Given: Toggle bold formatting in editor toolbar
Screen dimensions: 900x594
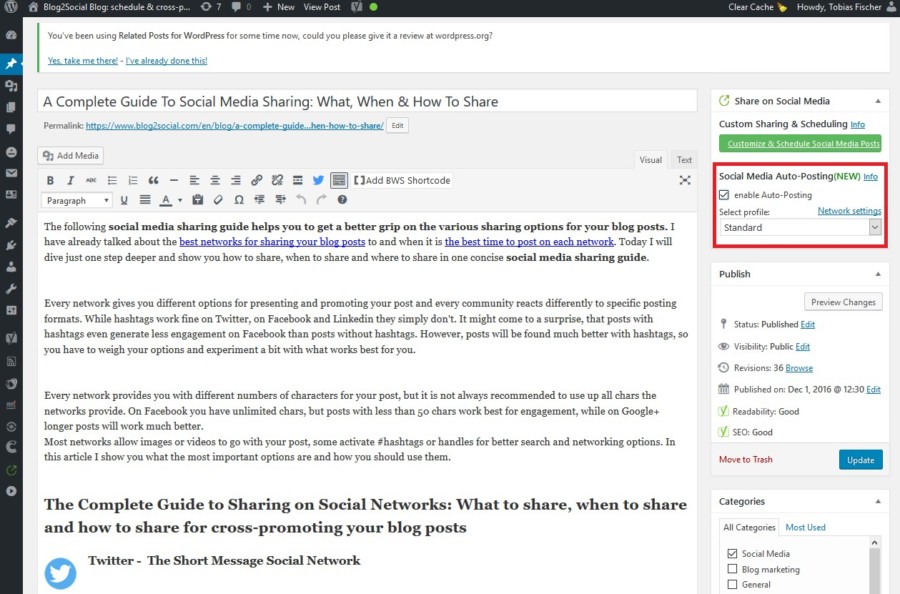Looking at the screenshot, I should pyautogui.click(x=51, y=180).
